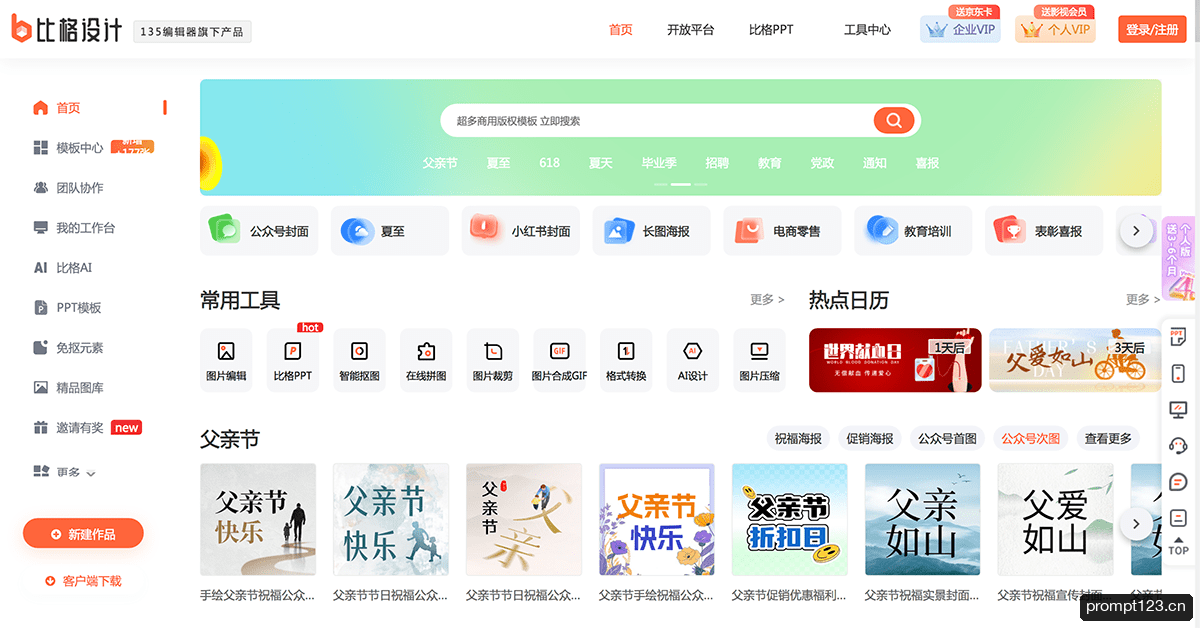Click the 登录/注册 button
Image resolution: width=1200 pixels, height=628 pixels.
pos(1152,30)
